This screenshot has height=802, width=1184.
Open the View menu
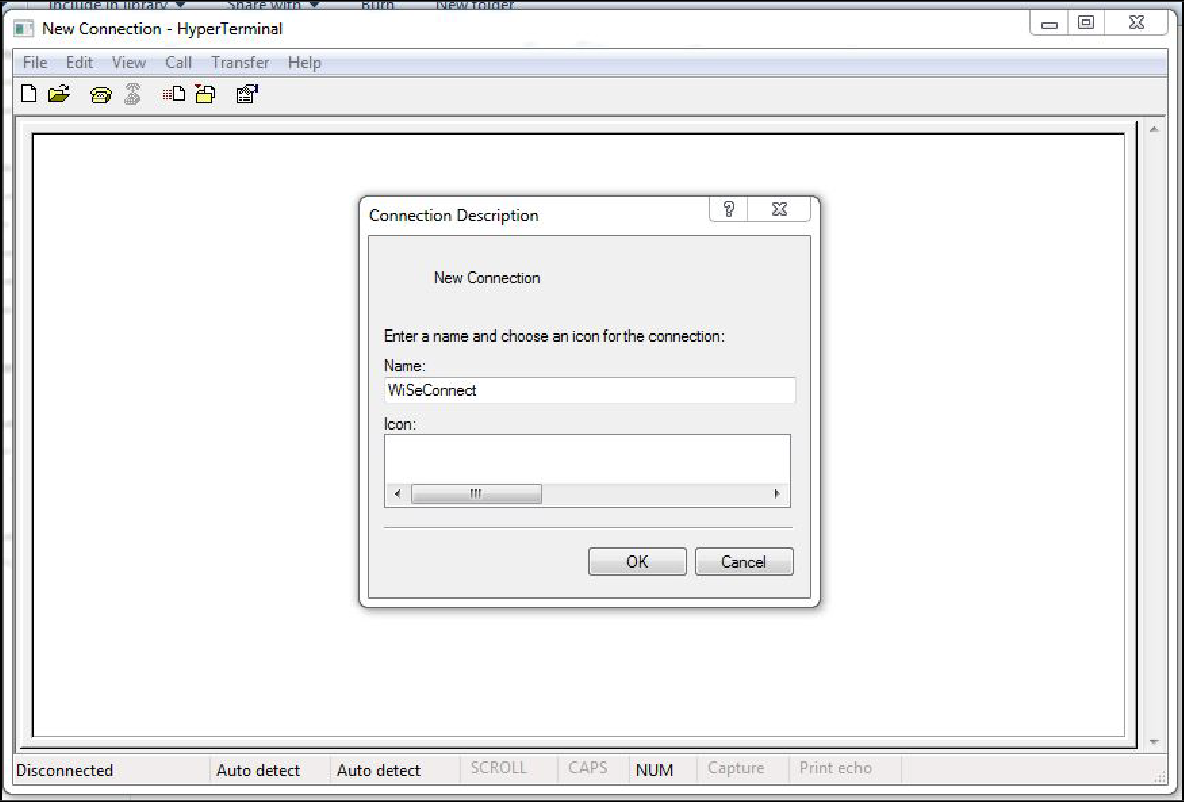tap(129, 62)
